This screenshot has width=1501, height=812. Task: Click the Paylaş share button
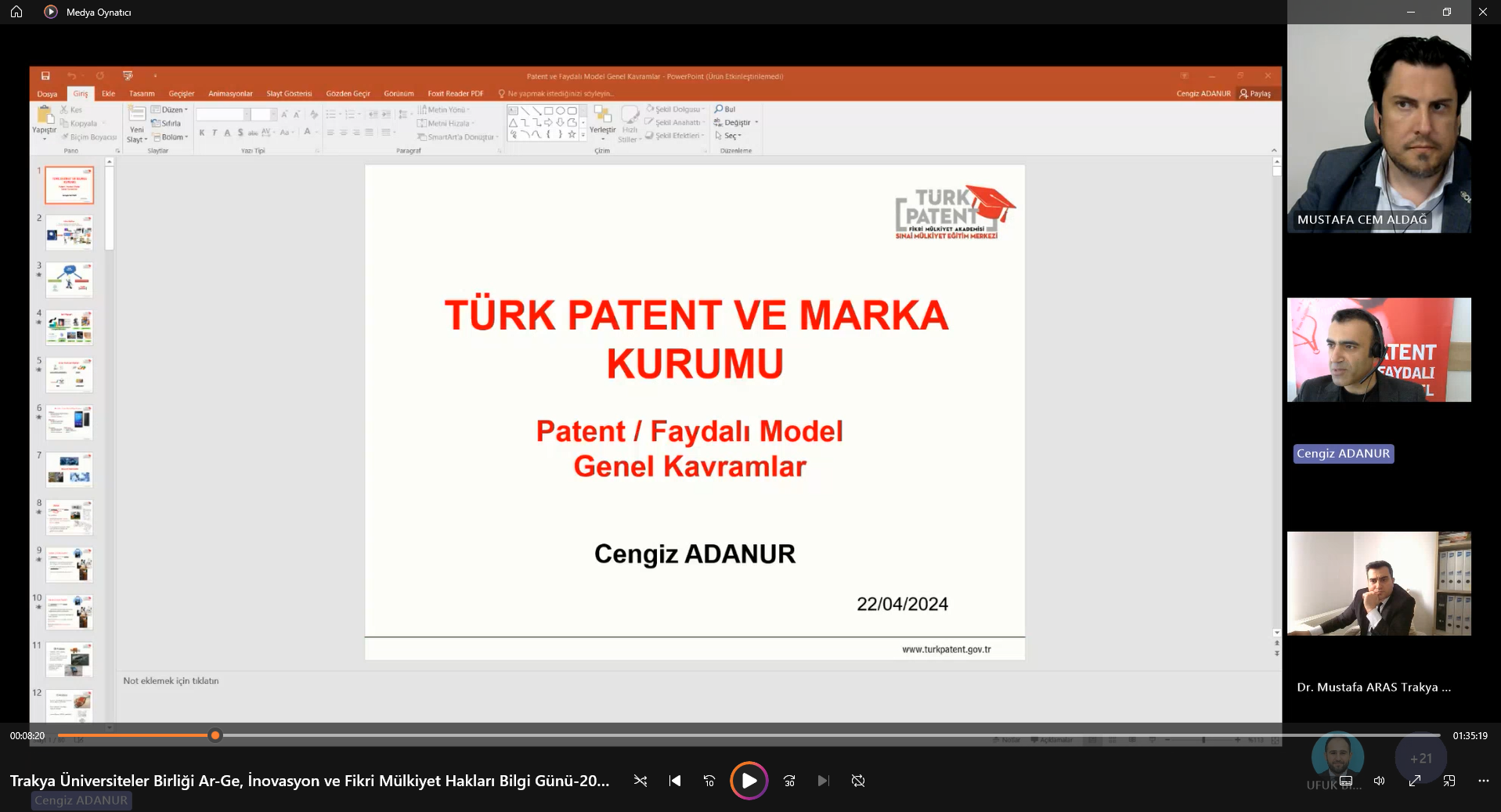coord(1255,93)
